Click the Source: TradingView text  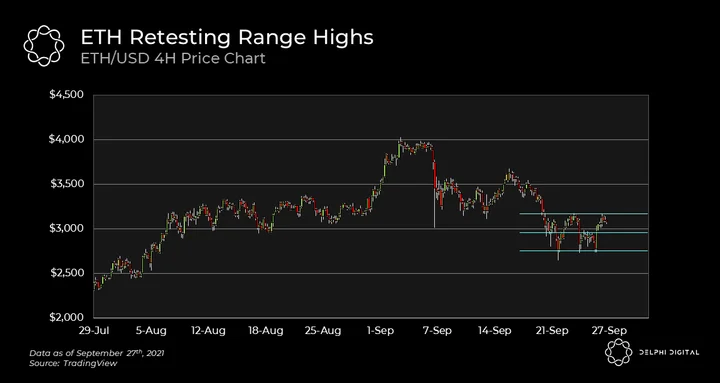point(73,363)
